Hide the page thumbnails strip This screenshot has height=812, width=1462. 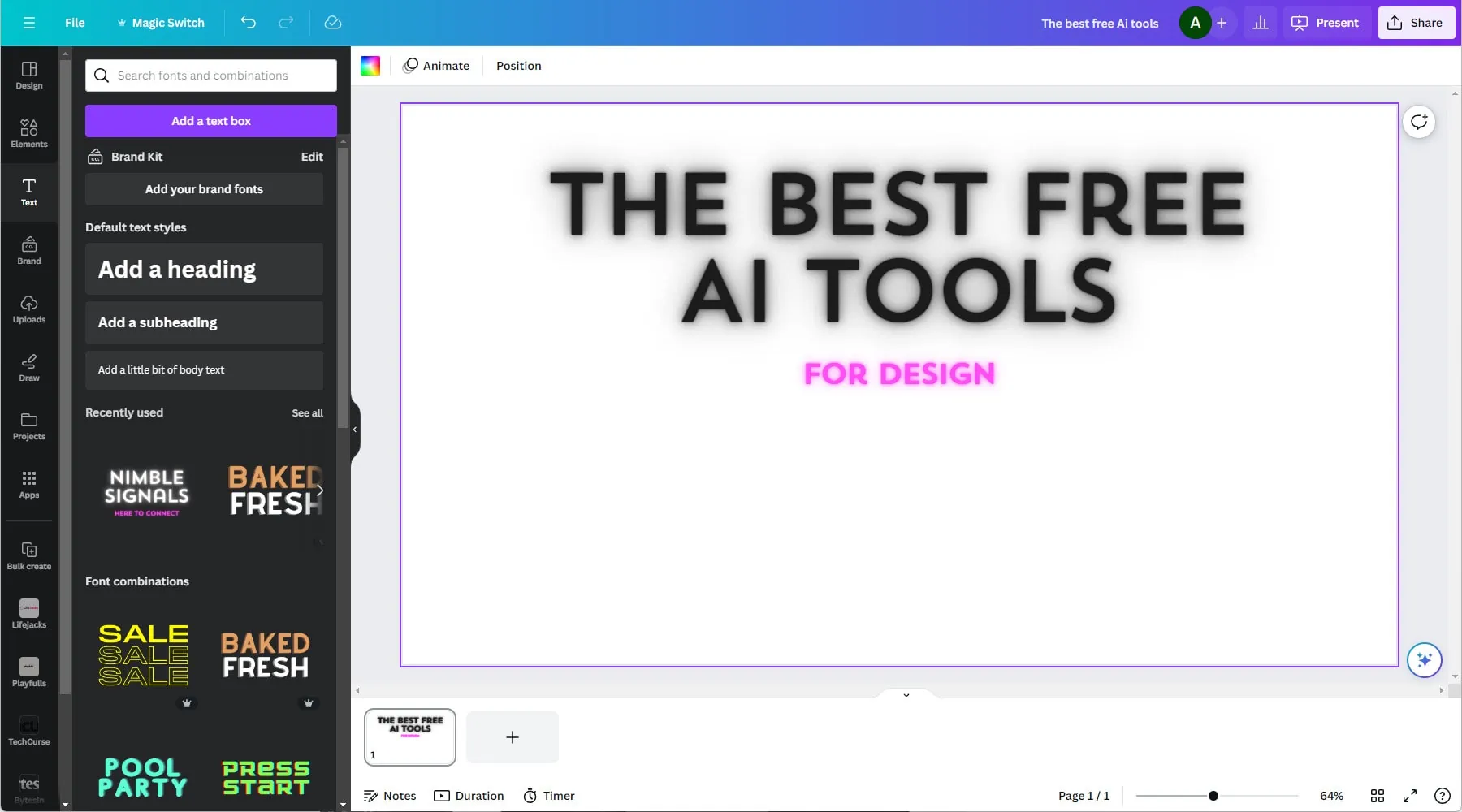click(x=906, y=694)
